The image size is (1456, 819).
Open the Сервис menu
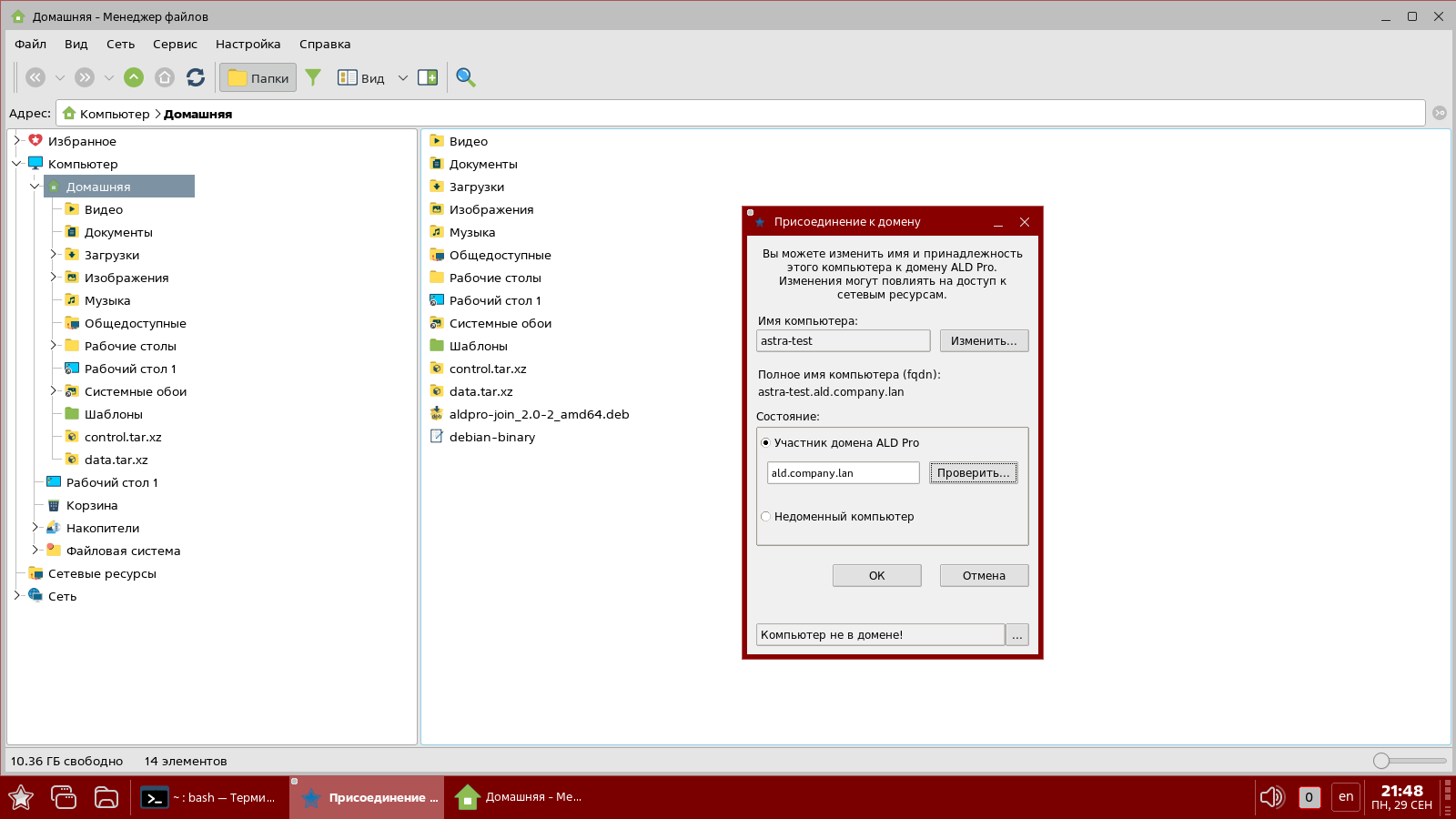[175, 44]
